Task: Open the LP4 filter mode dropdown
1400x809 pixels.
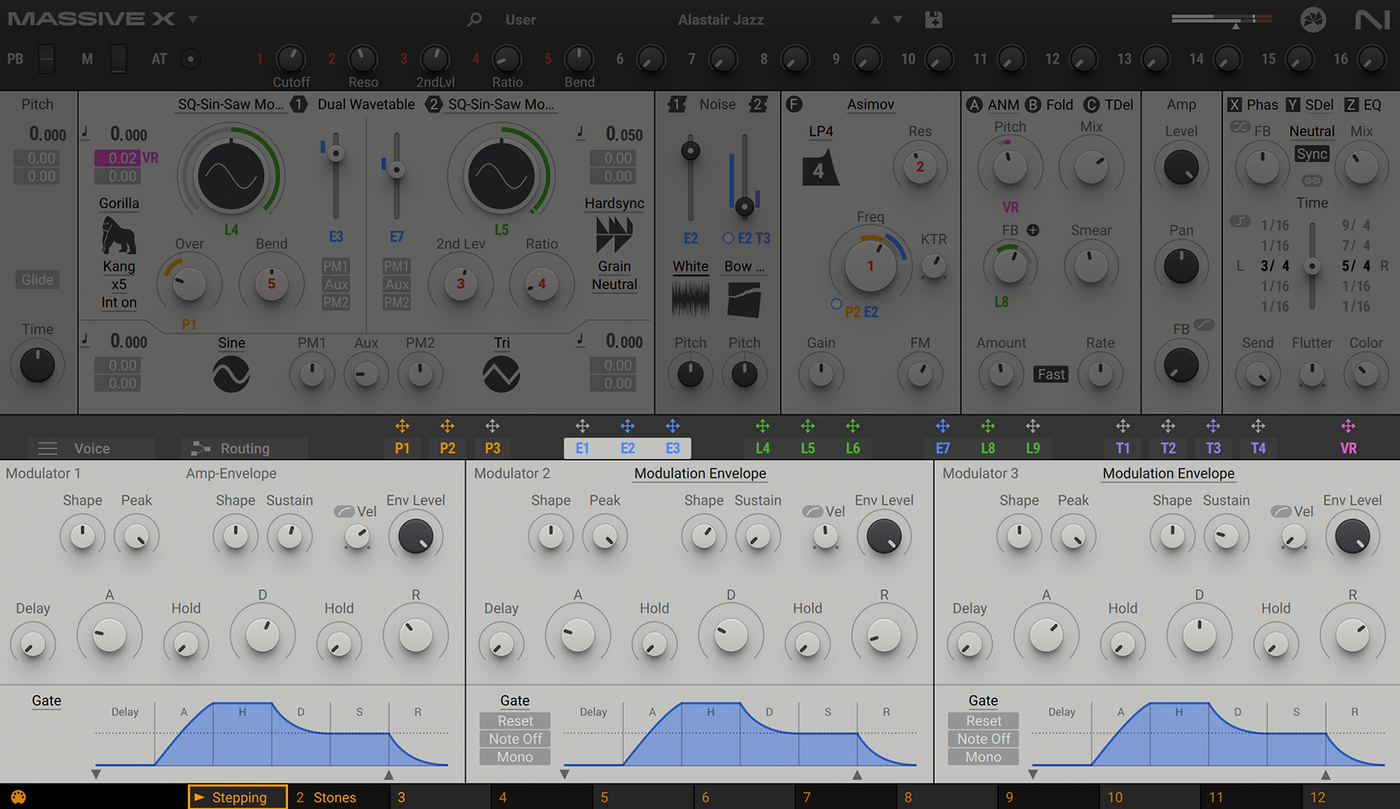Action: (x=820, y=131)
